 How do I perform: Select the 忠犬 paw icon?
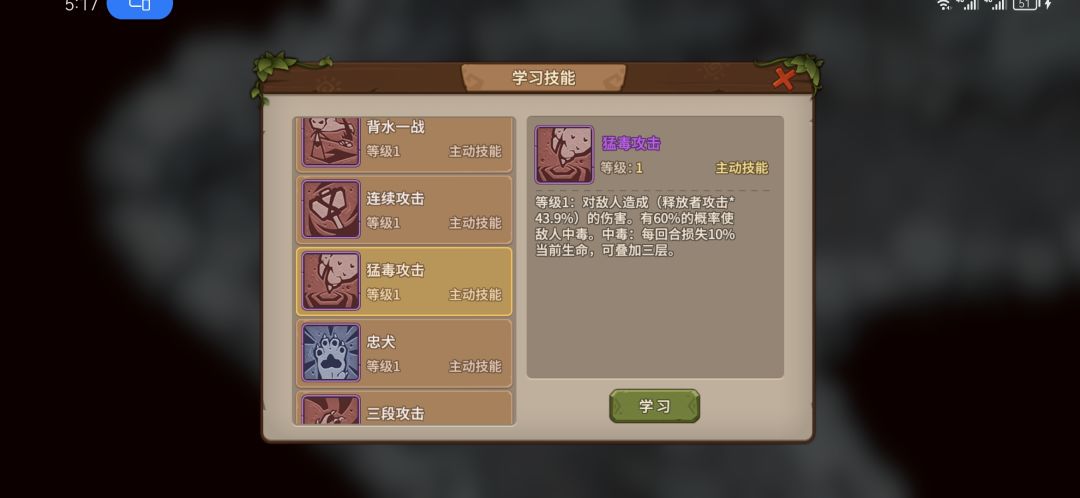click(x=331, y=353)
